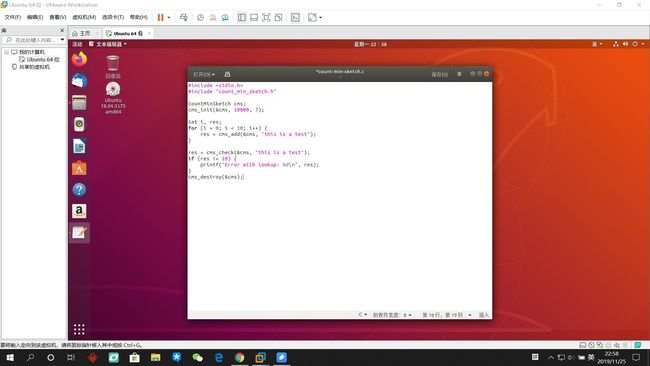The height and width of the screenshot is (366, 650).
Task: Expand the stretch guest display options arrow
Action: [320, 17]
